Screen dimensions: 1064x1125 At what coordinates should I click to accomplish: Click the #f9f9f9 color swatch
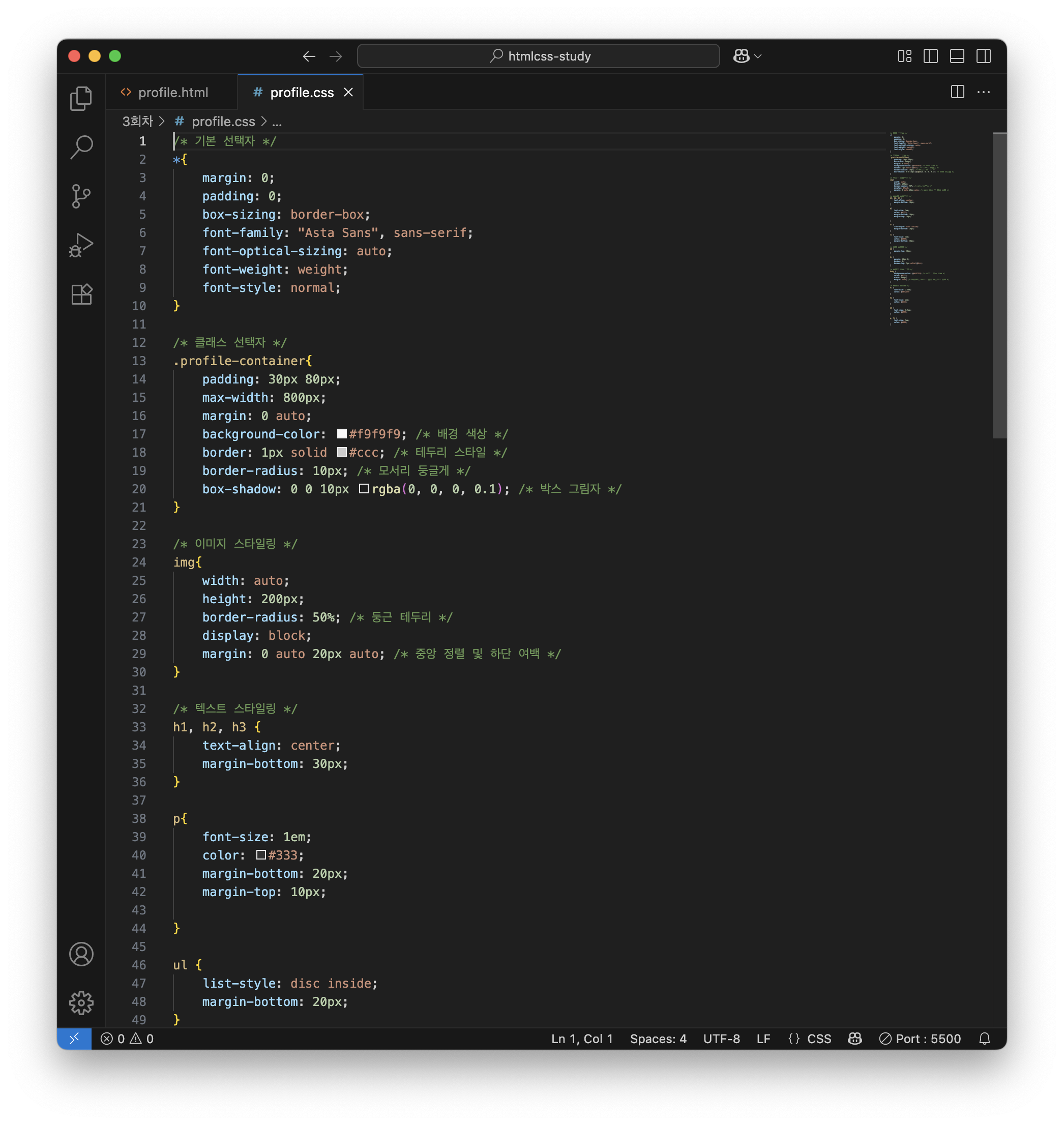point(342,434)
